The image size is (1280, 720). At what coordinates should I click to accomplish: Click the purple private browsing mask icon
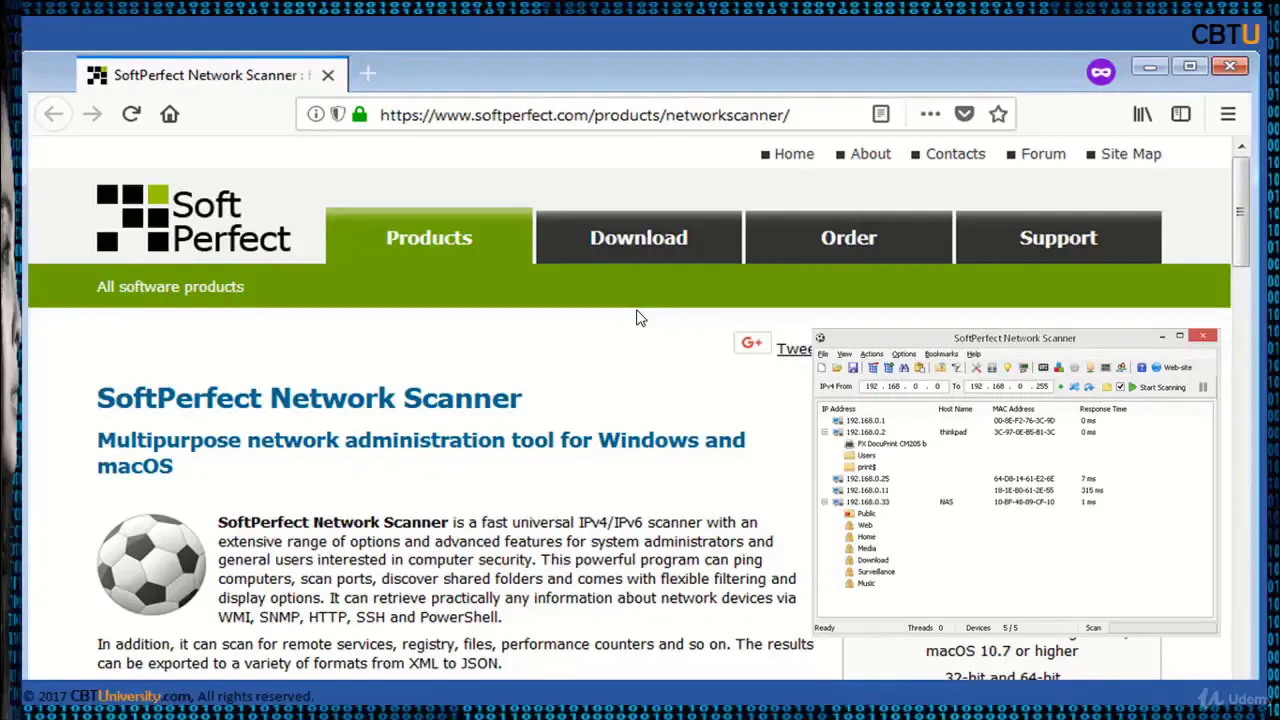1101,72
